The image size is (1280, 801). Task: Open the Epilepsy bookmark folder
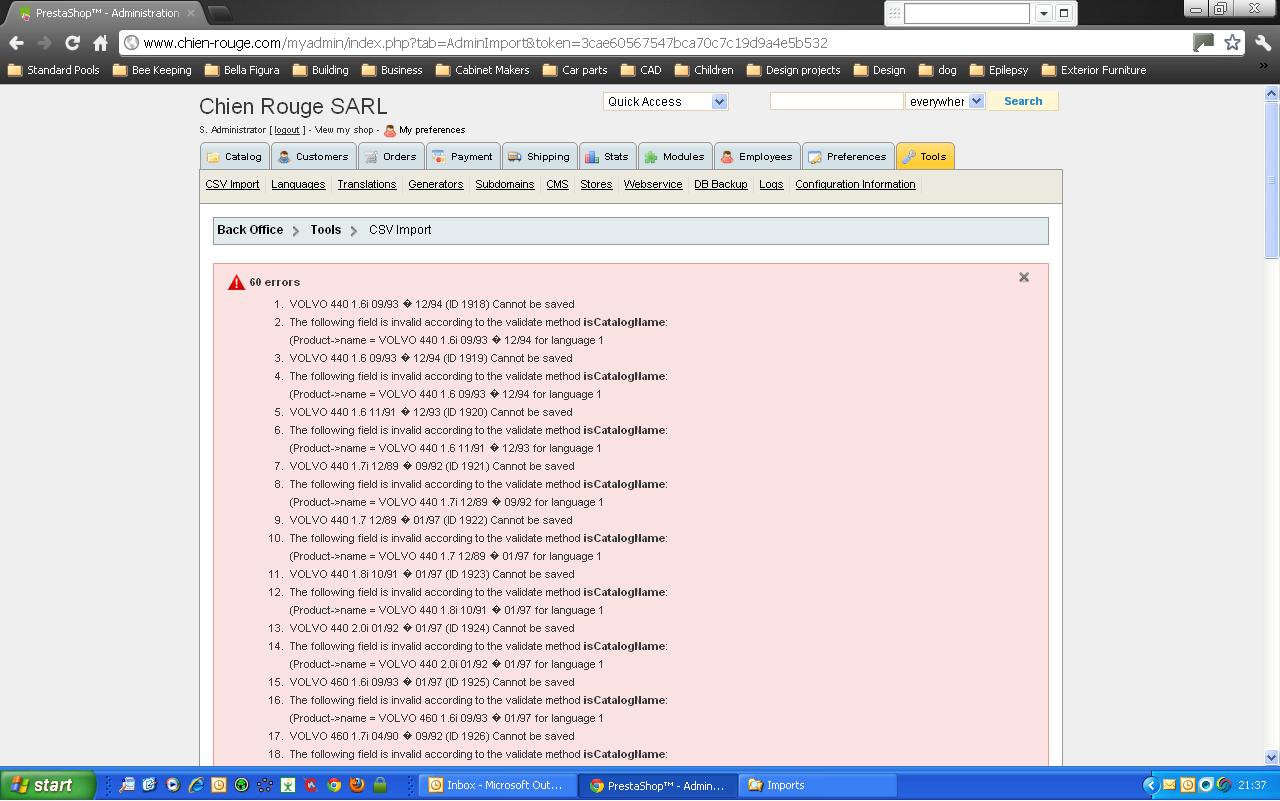pyautogui.click(x=999, y=71)
